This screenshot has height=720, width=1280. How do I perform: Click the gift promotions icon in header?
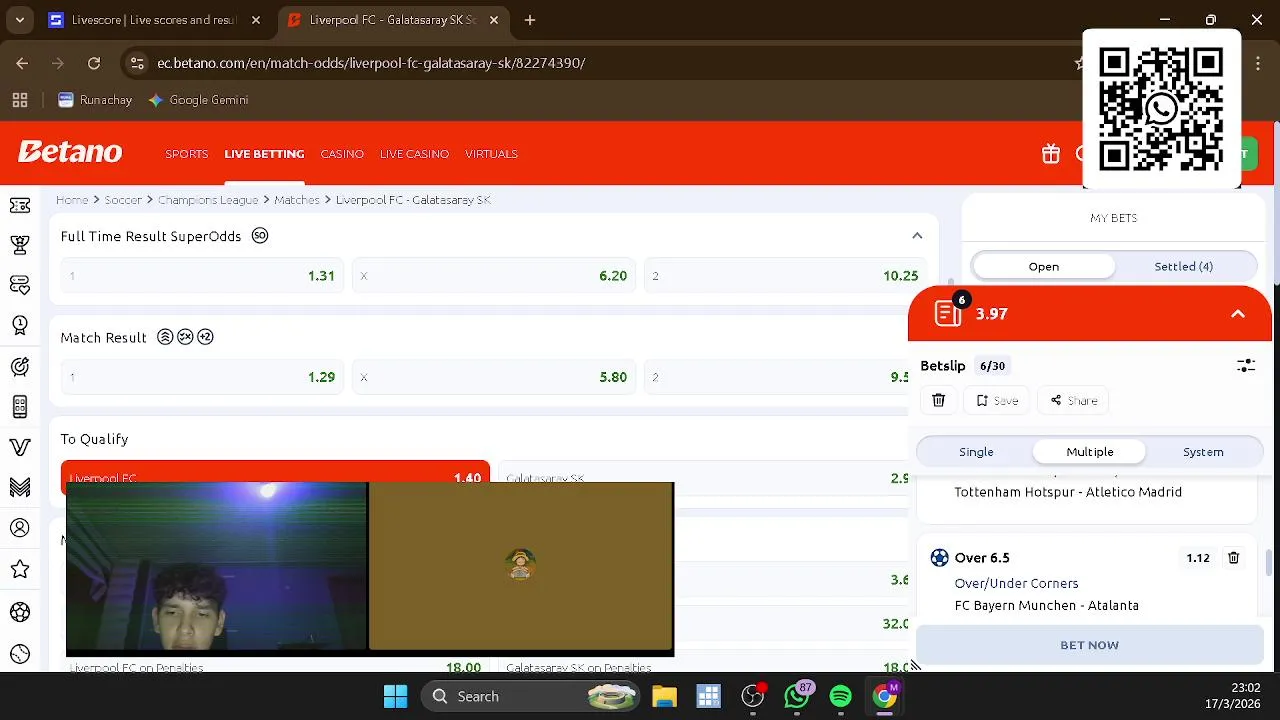[x=1050, y=154]
